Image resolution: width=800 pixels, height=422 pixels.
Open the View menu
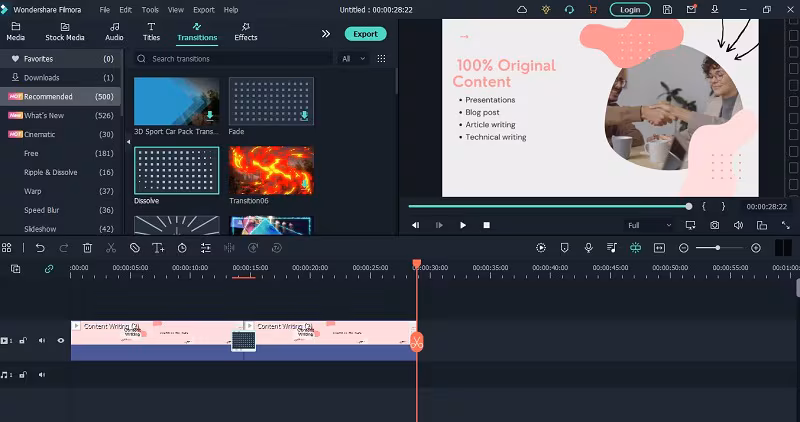tap(176, 10)
